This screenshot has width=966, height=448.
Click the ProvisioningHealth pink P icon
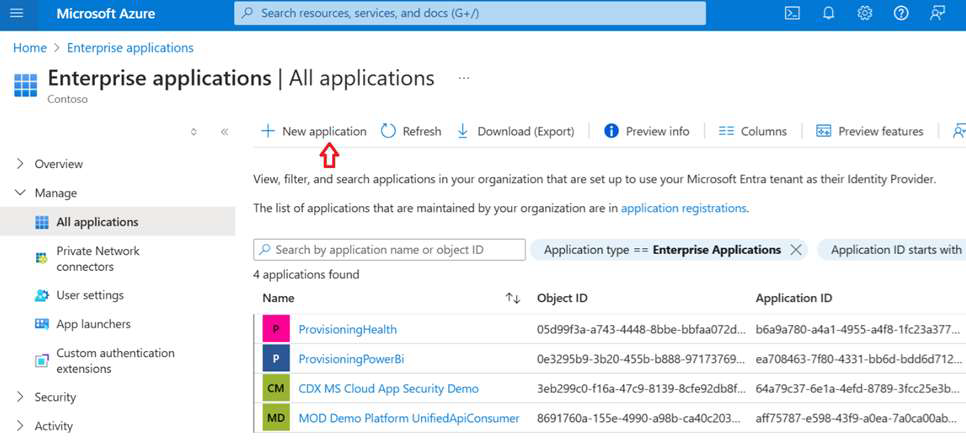coord(275,329)
